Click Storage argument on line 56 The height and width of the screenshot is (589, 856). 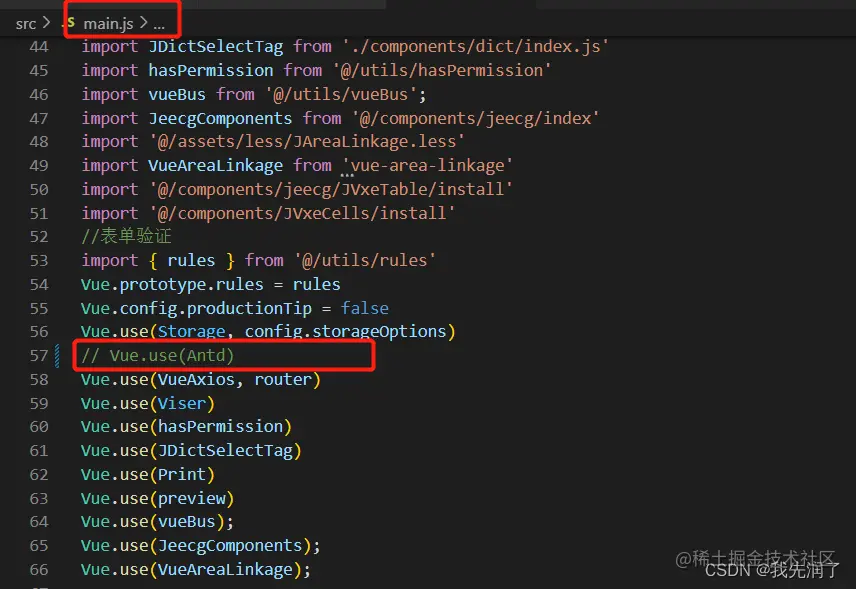coord(191,332)
